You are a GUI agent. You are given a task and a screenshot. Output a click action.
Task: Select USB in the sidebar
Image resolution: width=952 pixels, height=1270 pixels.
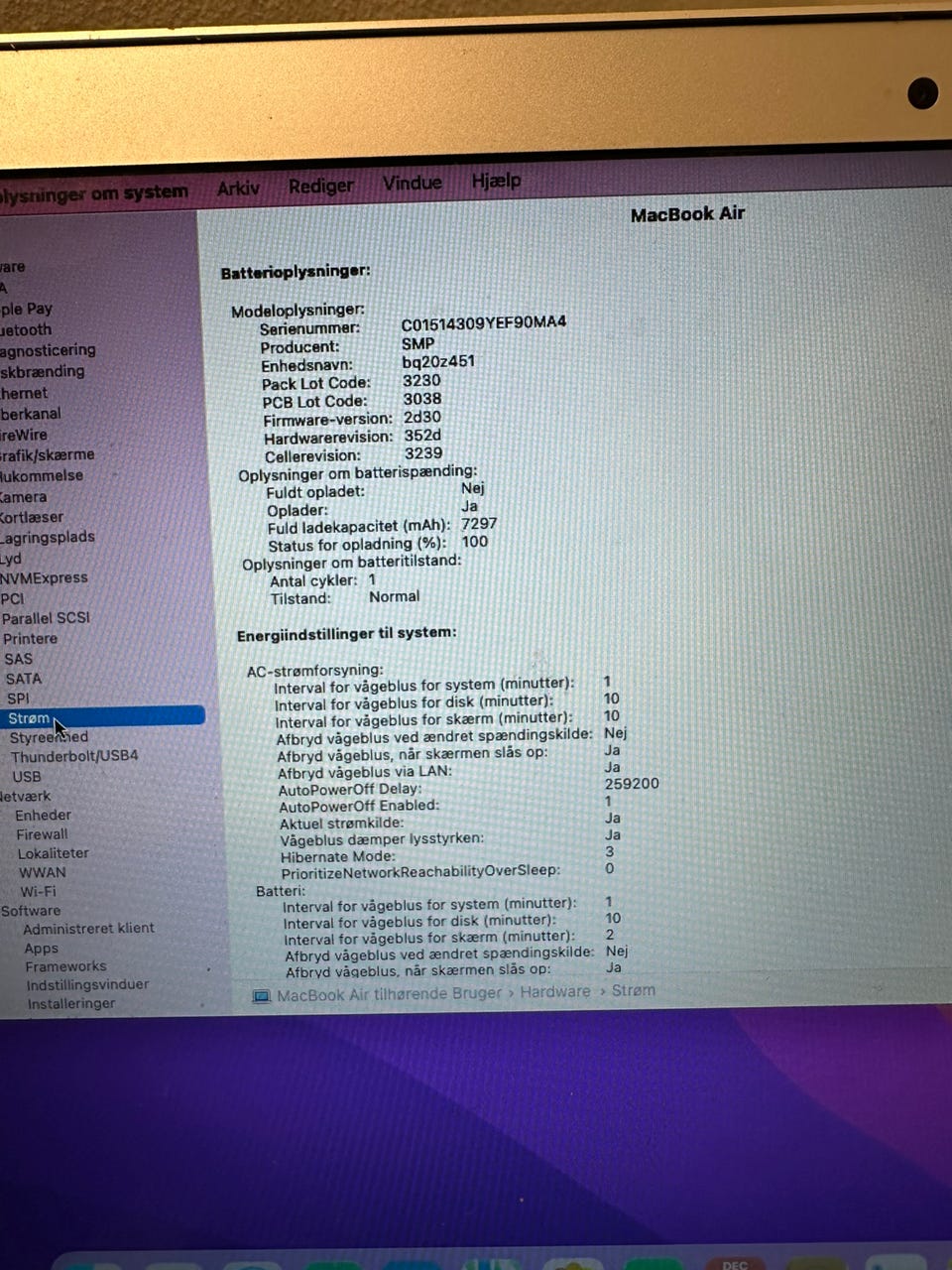point(27,776)
